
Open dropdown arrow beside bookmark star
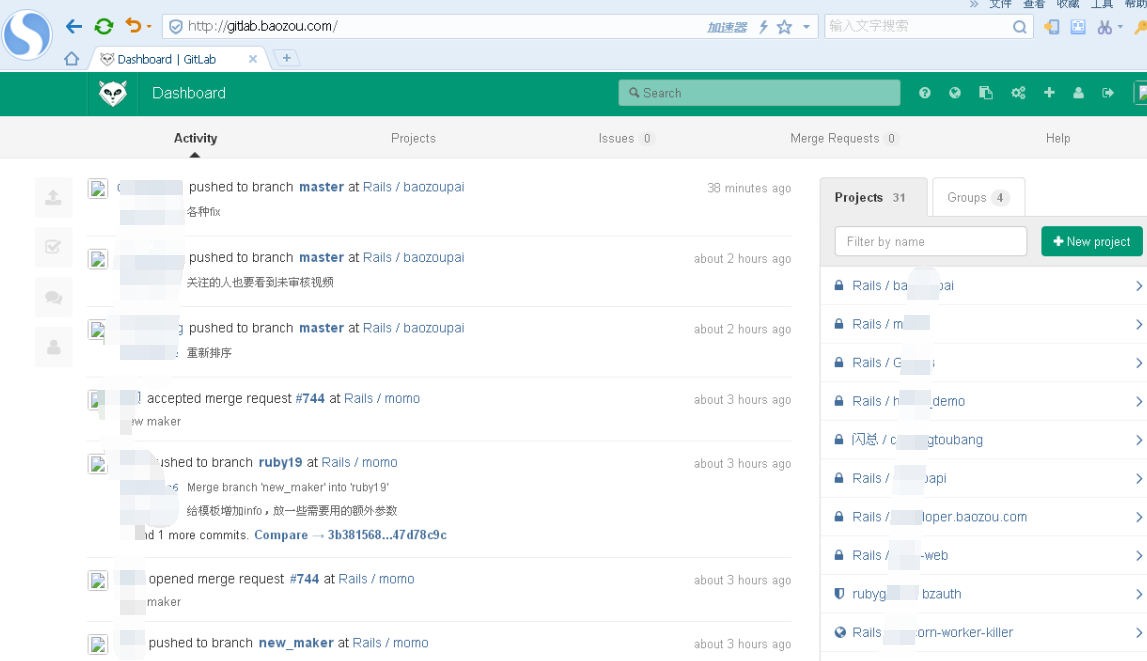click(806, 27)
